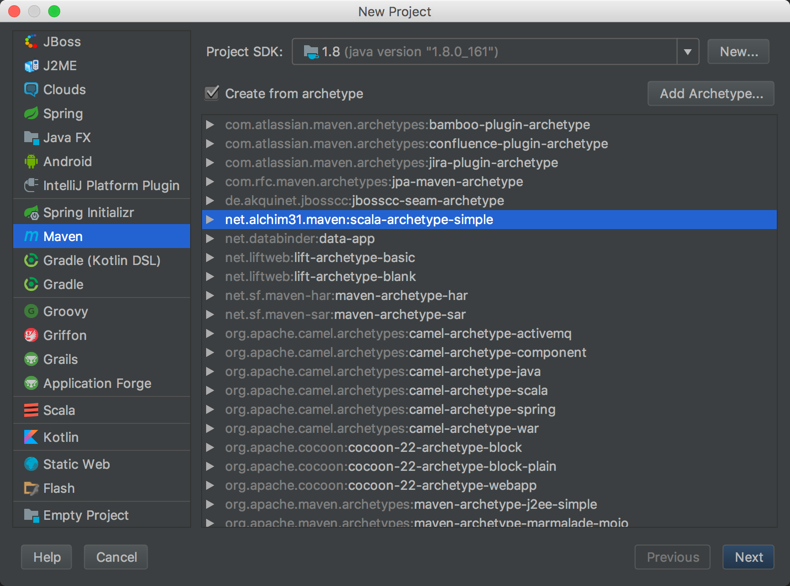790x586 pixels.
Task: Select camel-archetype-java row
Action: click(x=489, y=372)
